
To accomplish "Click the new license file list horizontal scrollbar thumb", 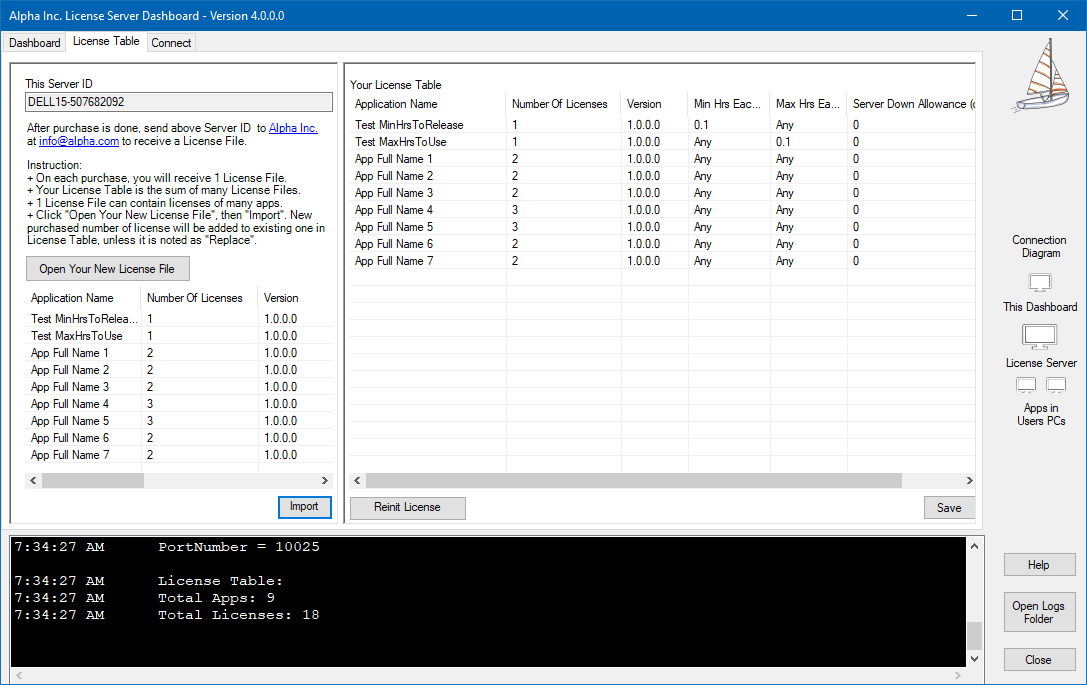I will click(x=93, y=480).
